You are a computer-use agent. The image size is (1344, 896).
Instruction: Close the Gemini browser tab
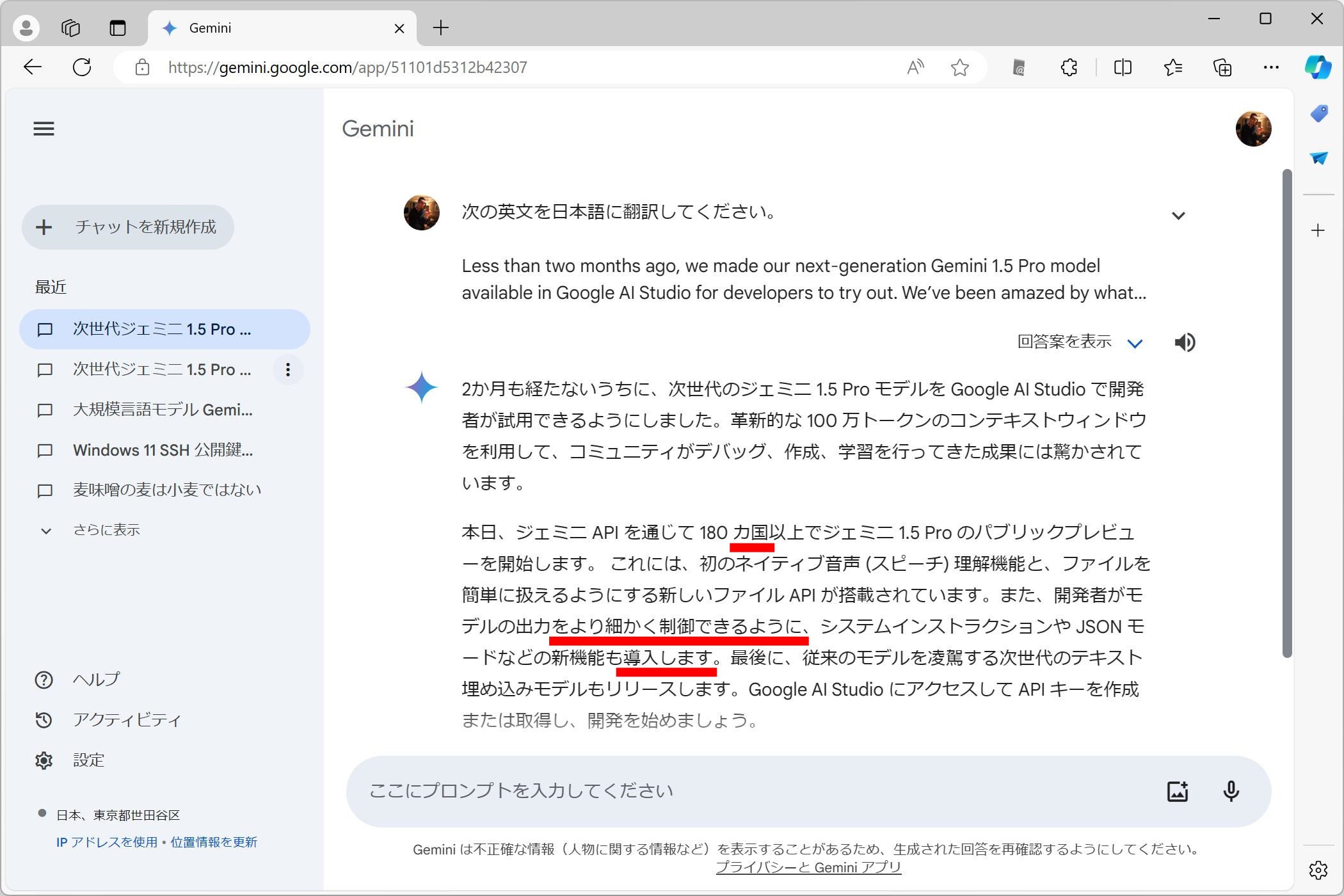399,28
